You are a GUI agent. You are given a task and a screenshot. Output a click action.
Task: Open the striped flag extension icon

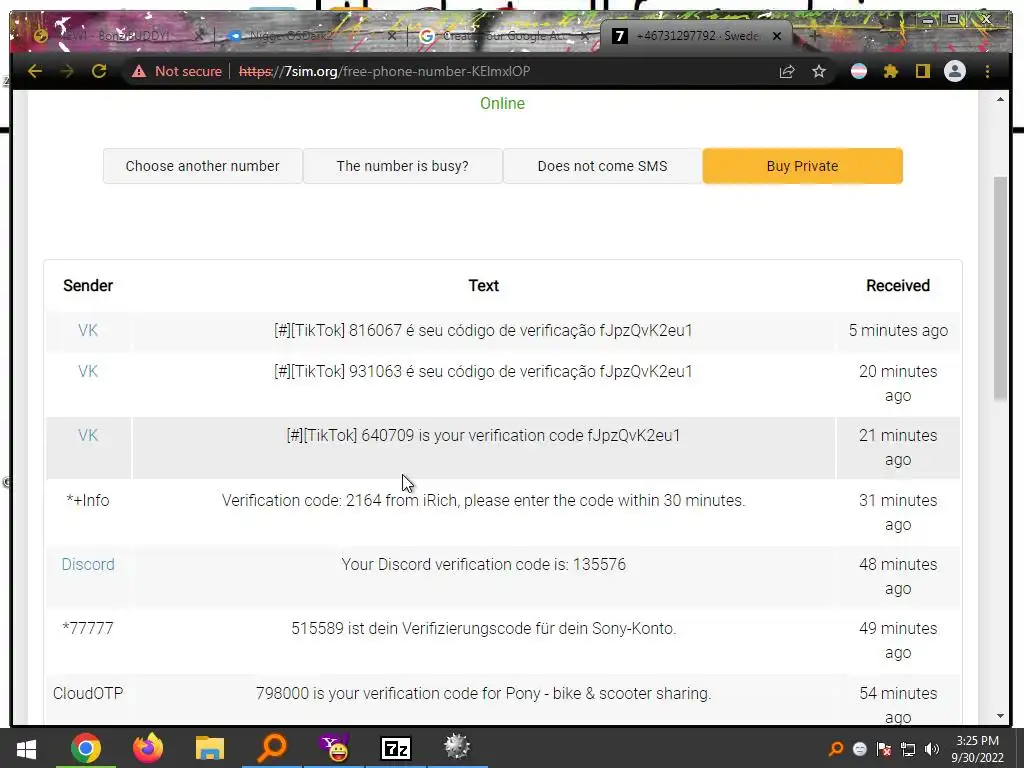[x=859, y=71]
